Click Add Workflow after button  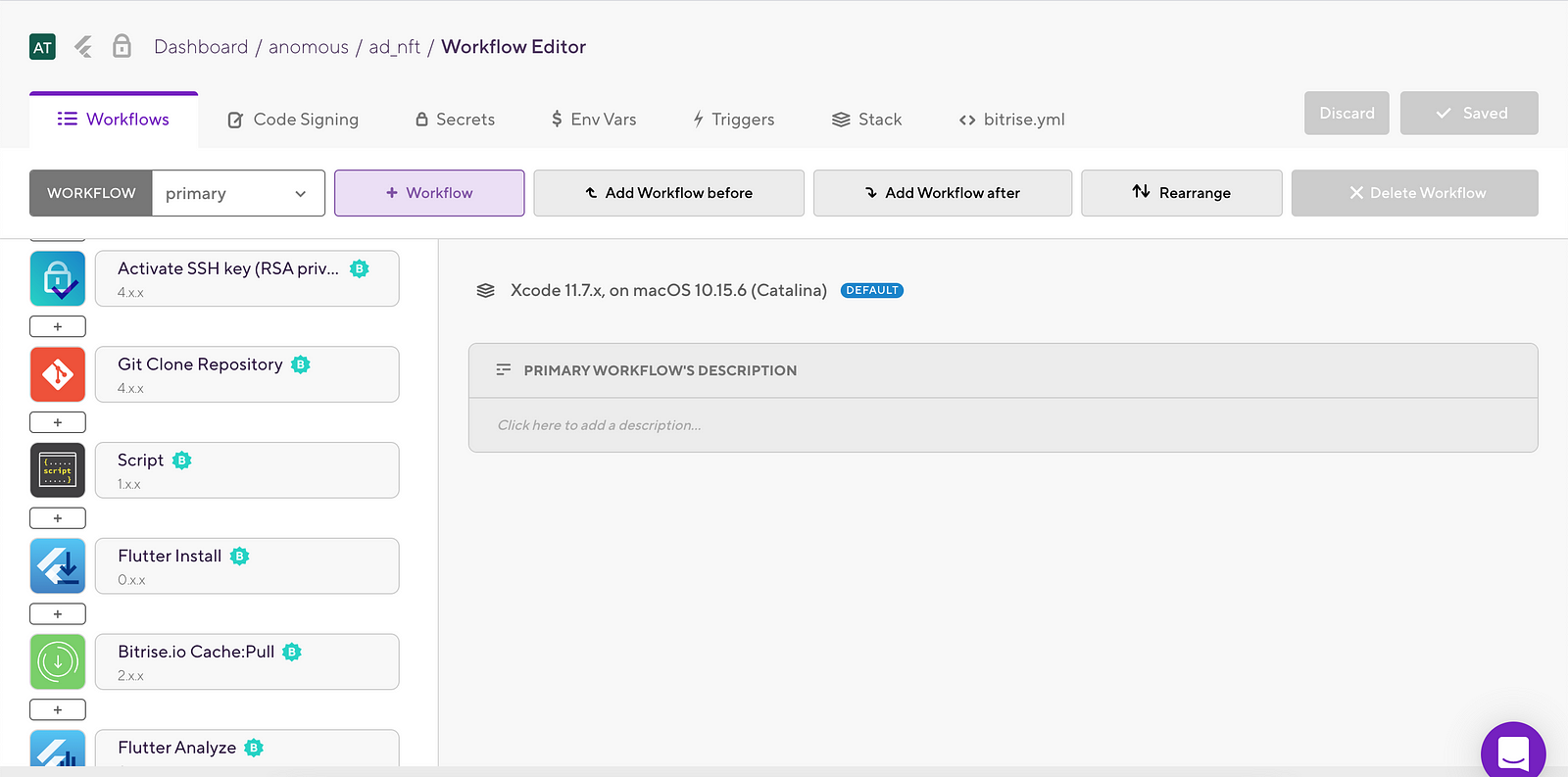click(943, 193)
